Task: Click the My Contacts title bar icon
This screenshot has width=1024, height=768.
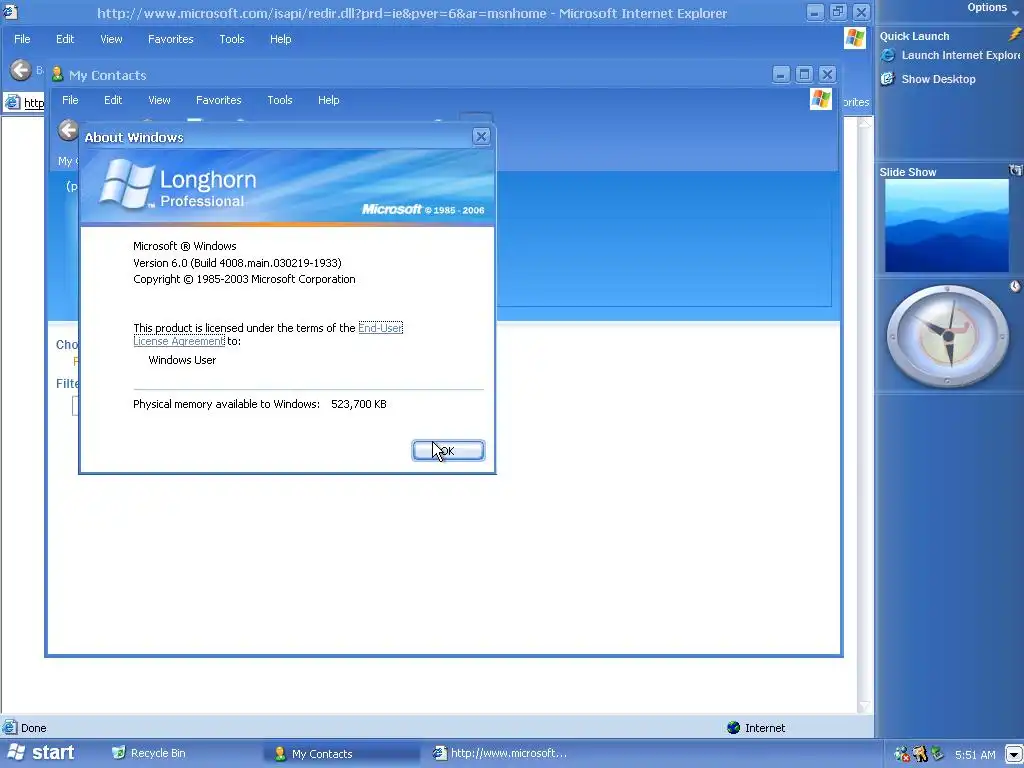Action: click(57, 74)
